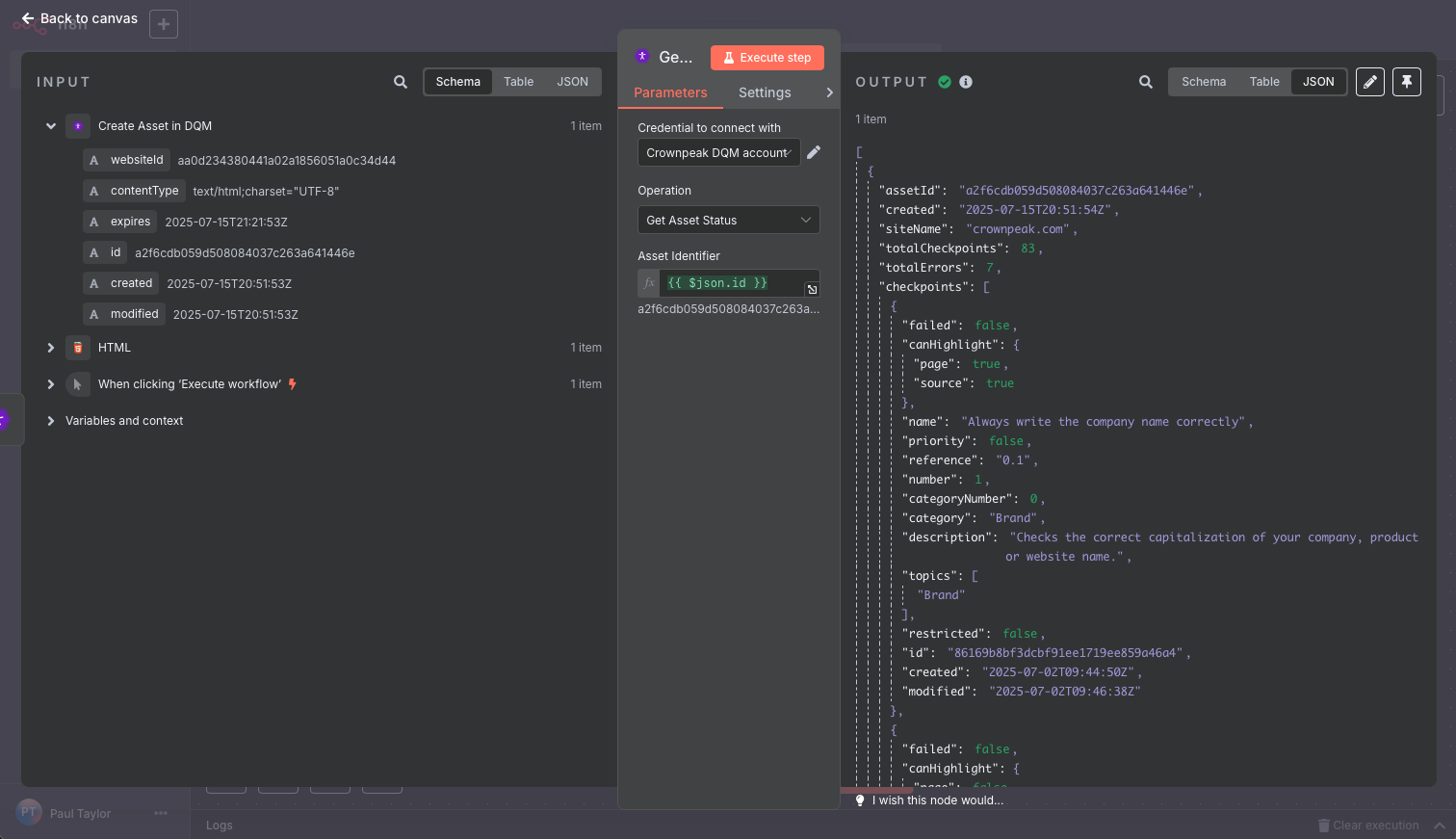Screen dimensions: 1456x839
Task: Switch input view to JSON
Action: coord(573,82)
